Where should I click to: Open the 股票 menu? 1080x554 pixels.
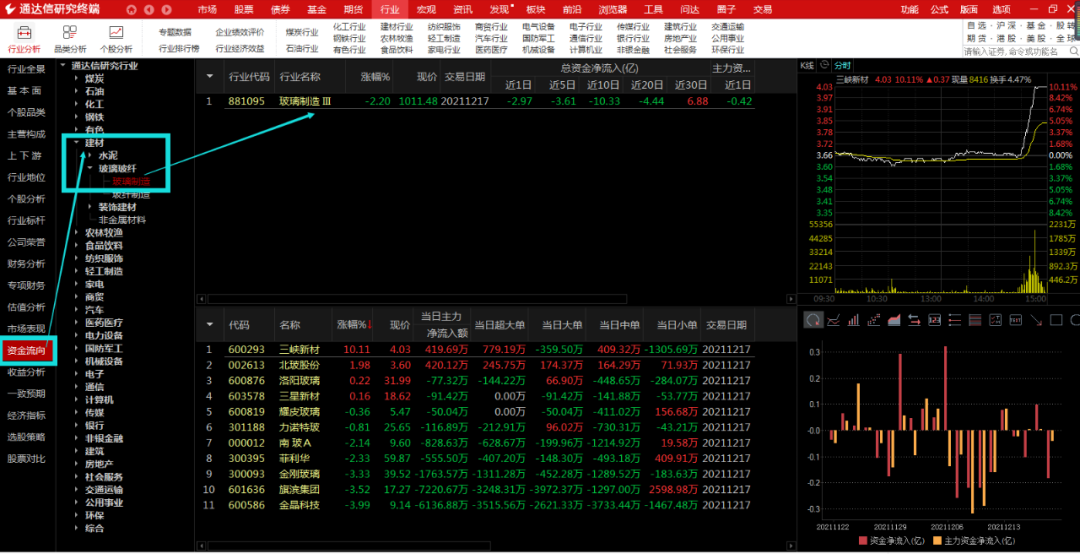click(x=244, y=10)
